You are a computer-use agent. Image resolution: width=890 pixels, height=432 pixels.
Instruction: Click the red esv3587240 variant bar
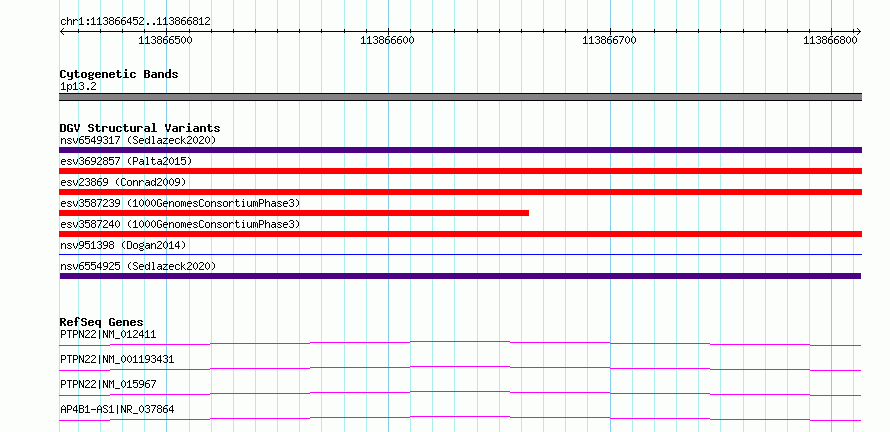(460, 234)
